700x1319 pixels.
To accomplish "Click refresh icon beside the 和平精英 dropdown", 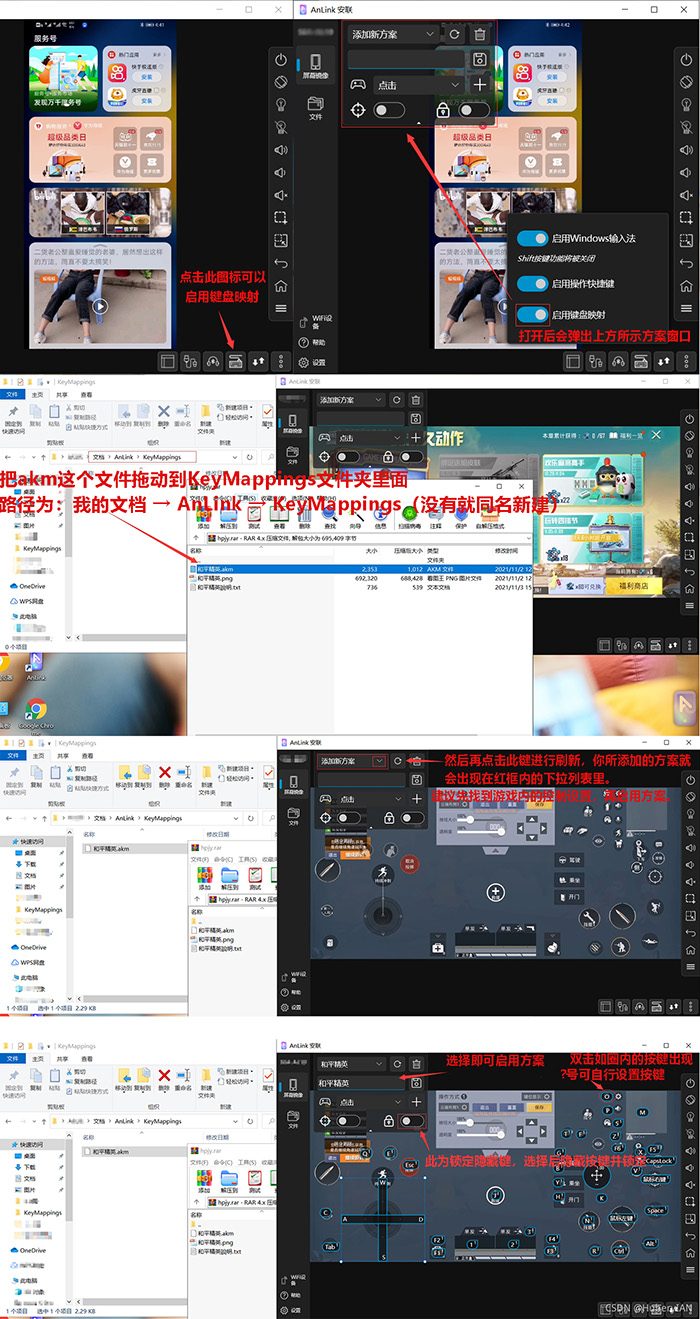I will pos(397,1064).
